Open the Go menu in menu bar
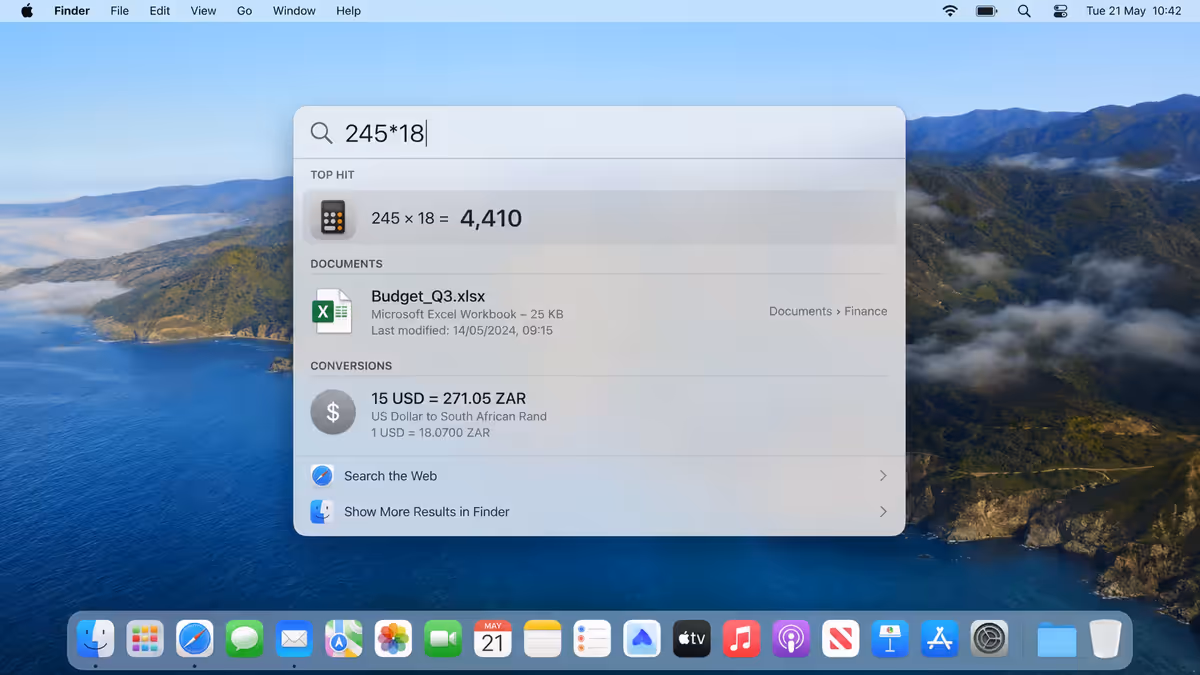The image size is (1200, 675). [245, 11]
